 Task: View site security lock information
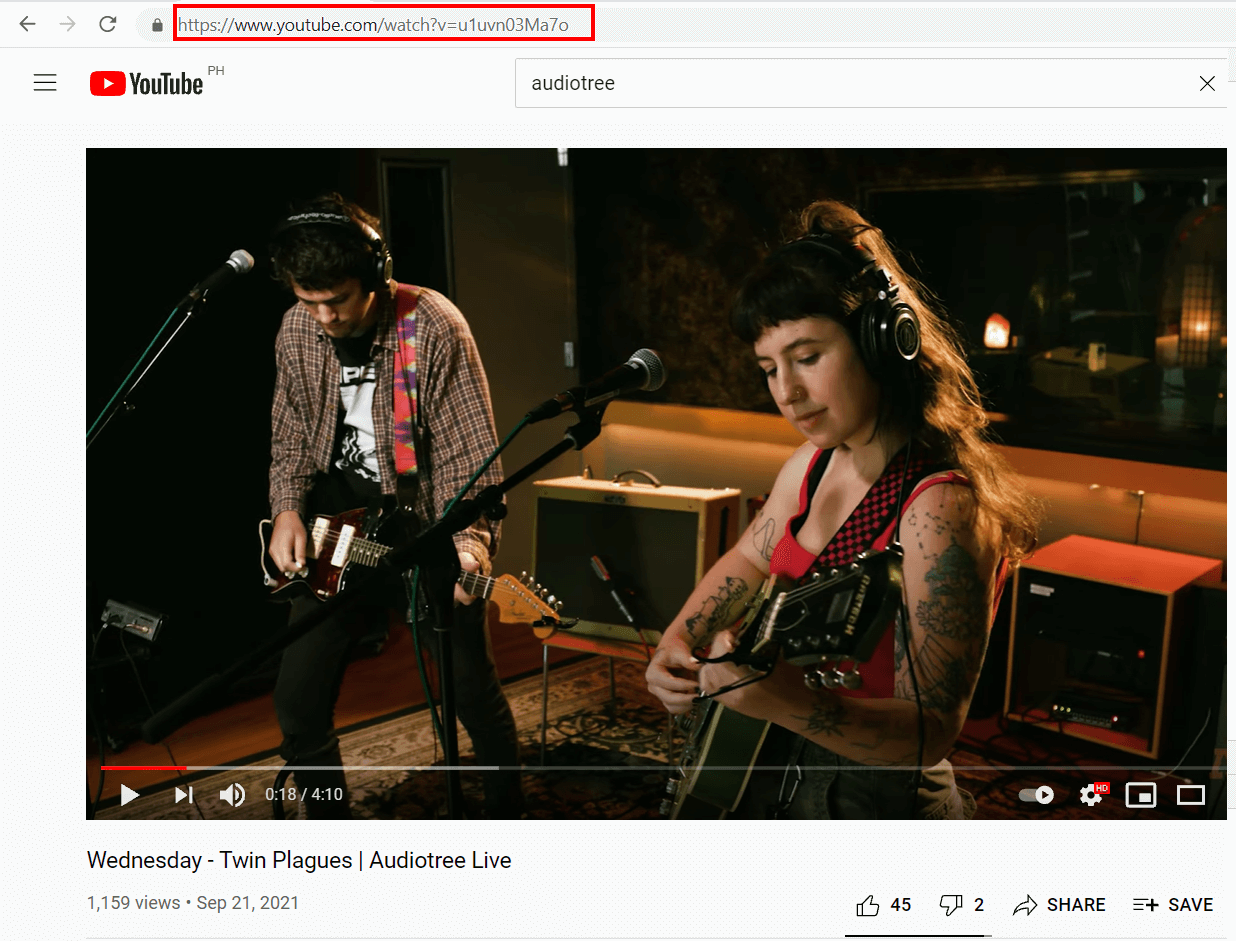pyautogui.click(x=157, y=25)
